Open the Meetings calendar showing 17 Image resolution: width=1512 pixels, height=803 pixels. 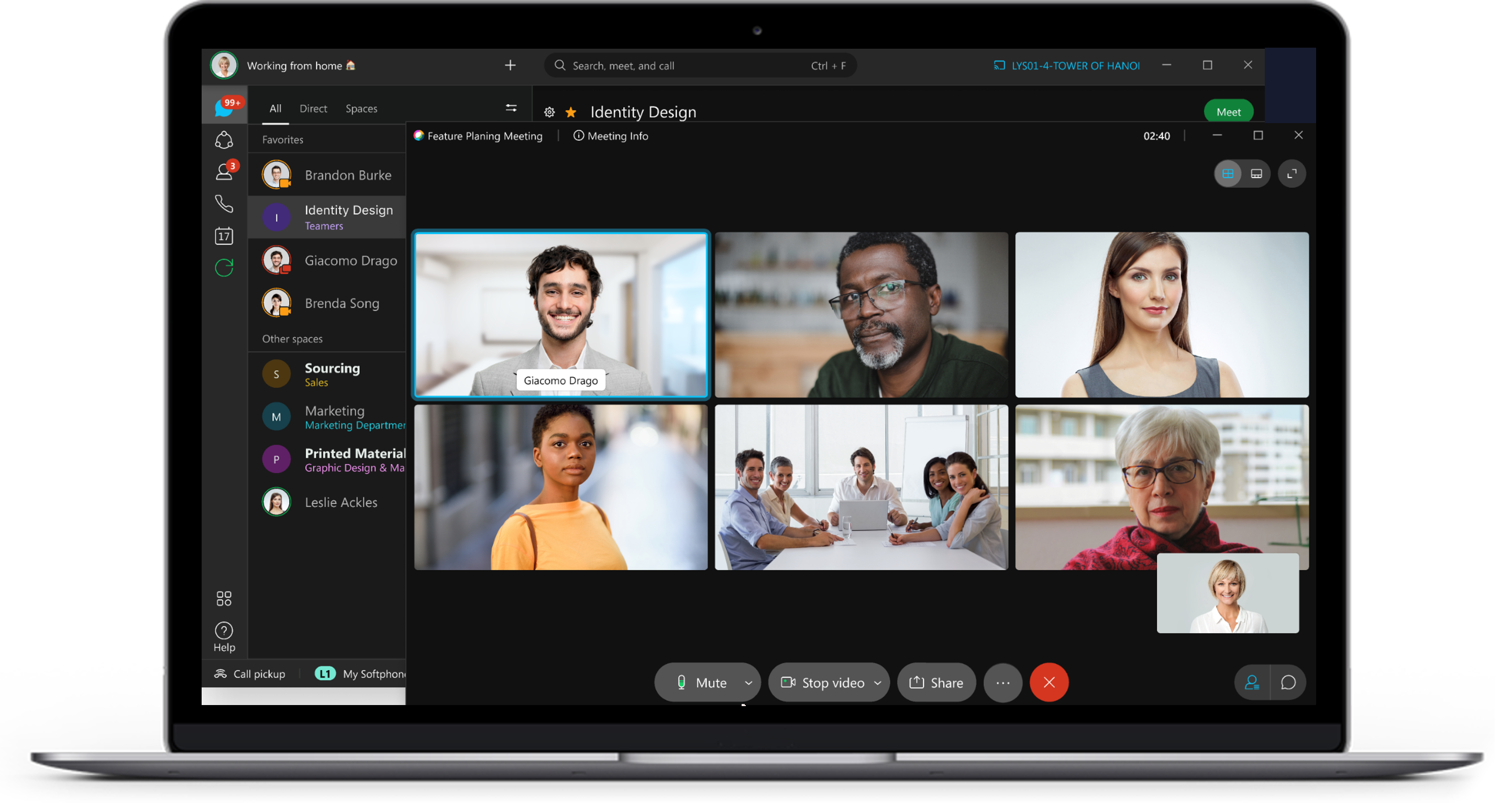pos(224,236)
